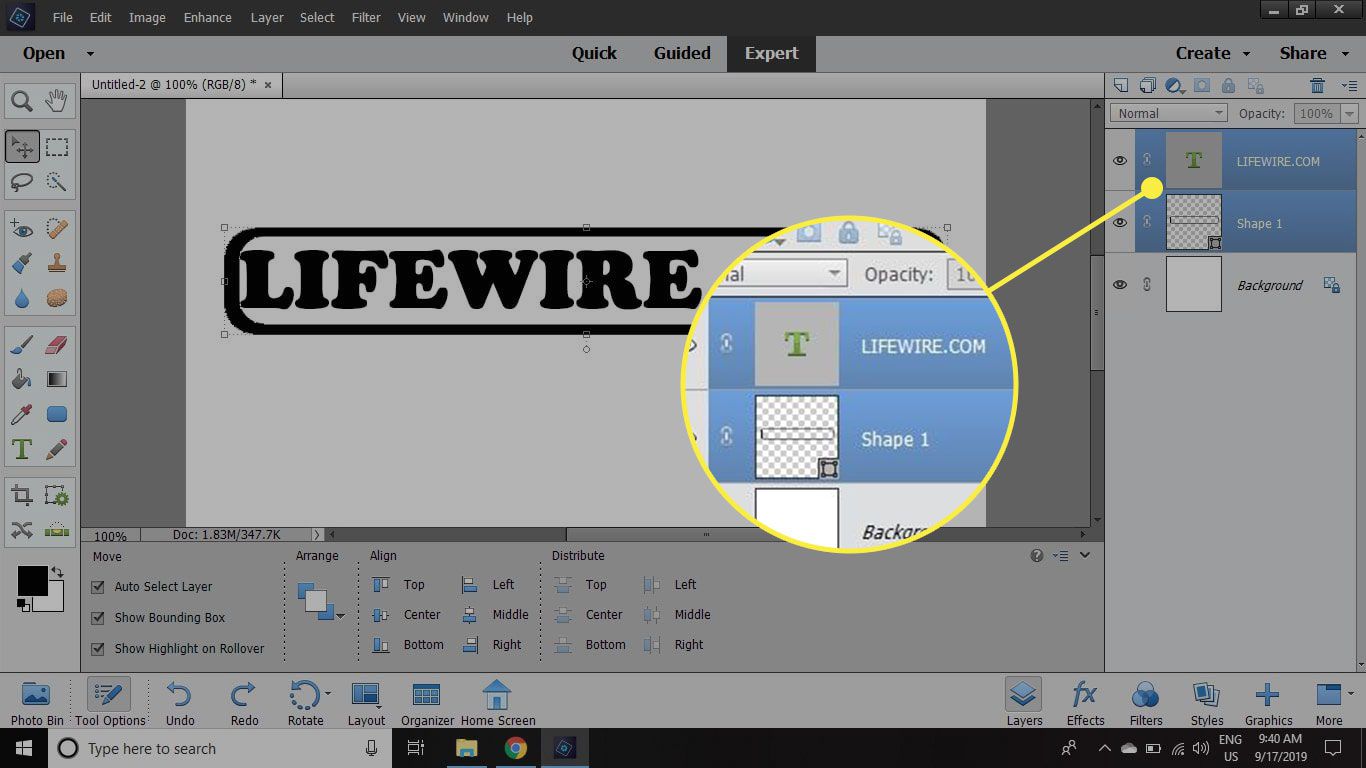1366x768 pixels.
Task: Select the Eraser tool
Action: pos(57,345)
